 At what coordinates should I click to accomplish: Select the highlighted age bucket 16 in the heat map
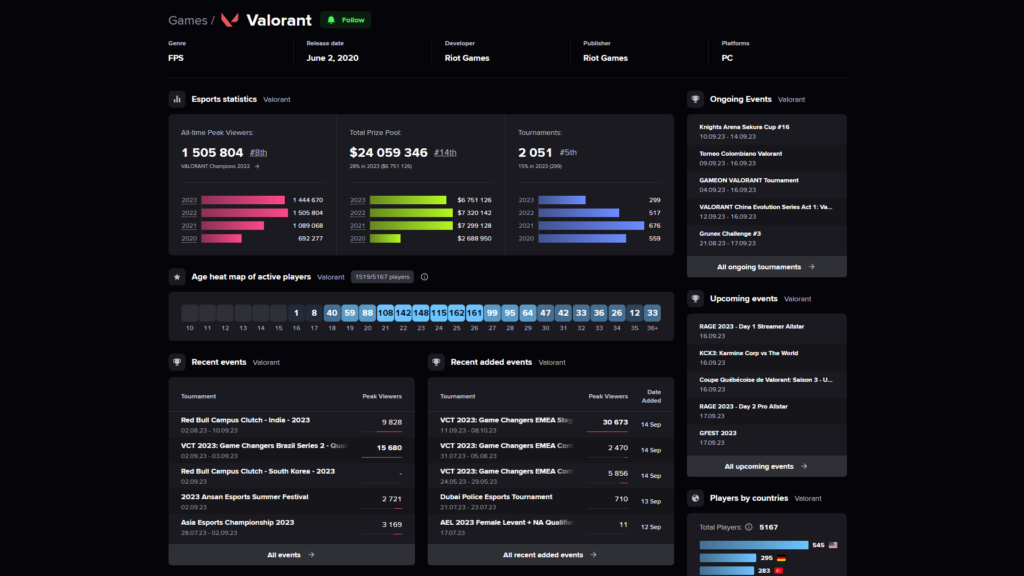point(297,313)
